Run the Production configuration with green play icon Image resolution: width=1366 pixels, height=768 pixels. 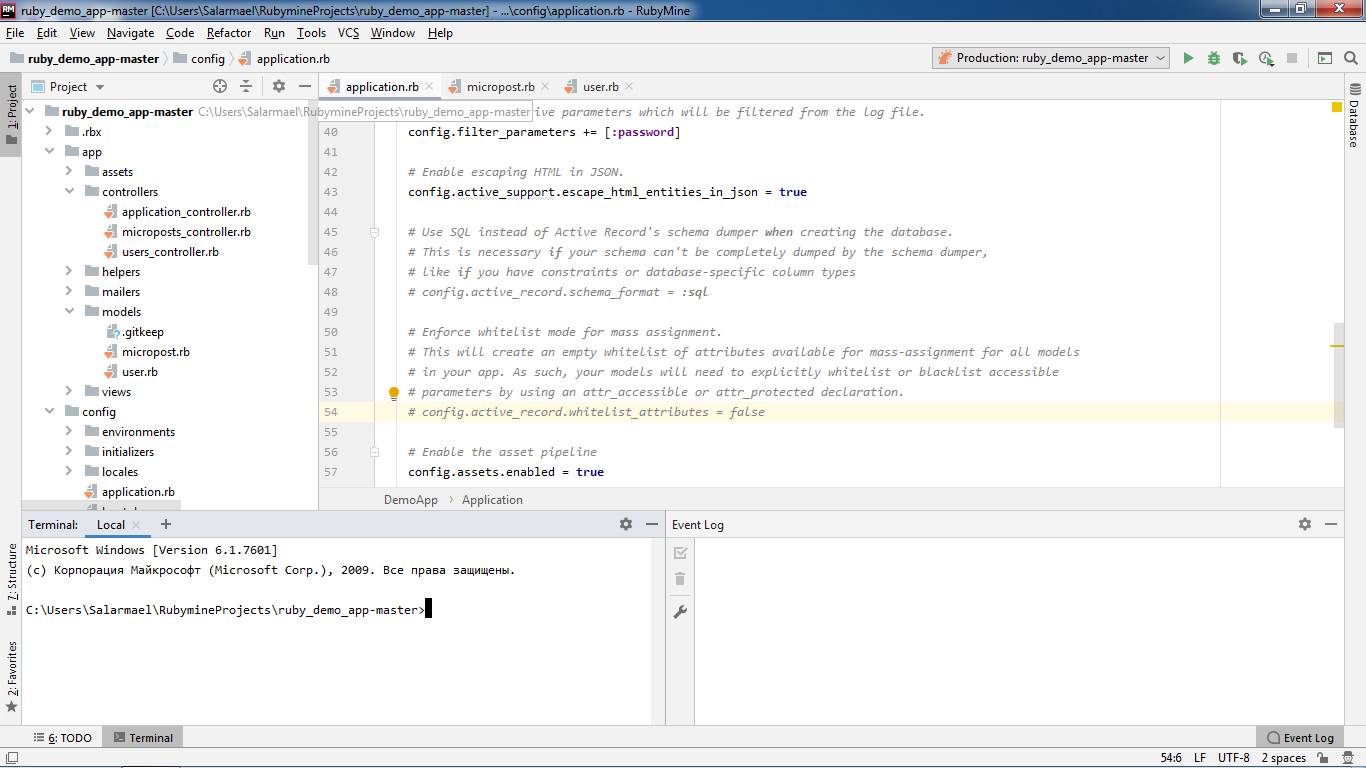(1188, 58)
